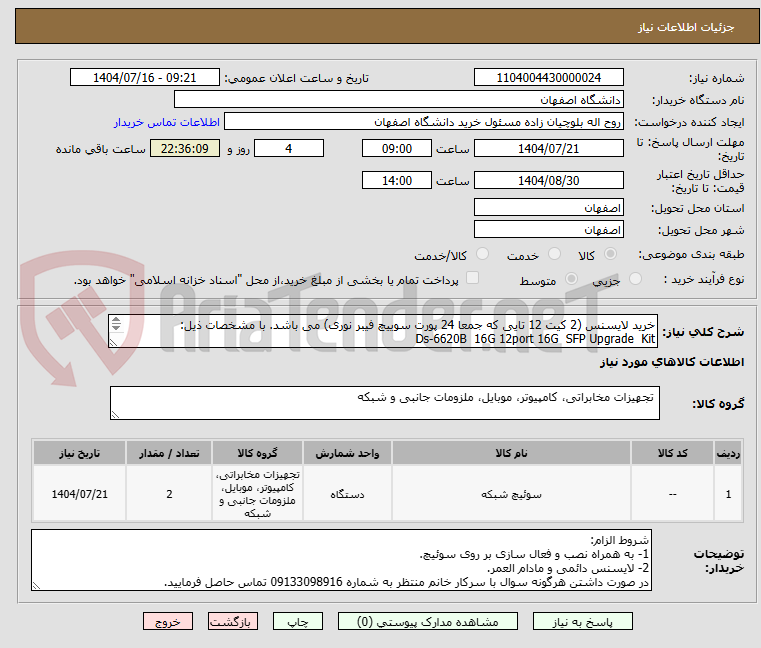Screen dimensions: 761x648
Task: Click the اطلاعات کالاهای مورد نیاز section title
Action: 672,362
